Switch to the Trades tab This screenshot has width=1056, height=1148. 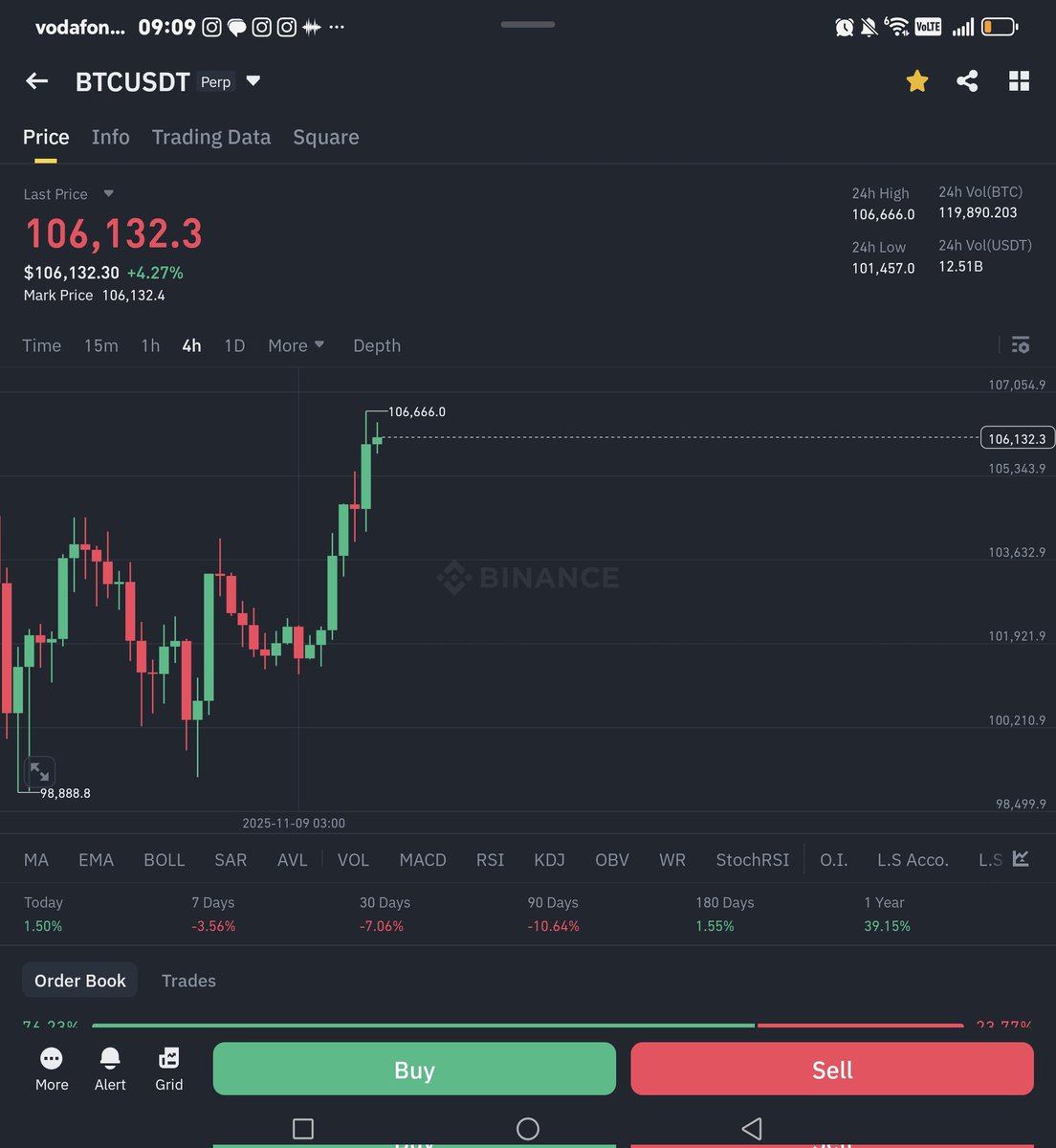click(x=188, y=981)
